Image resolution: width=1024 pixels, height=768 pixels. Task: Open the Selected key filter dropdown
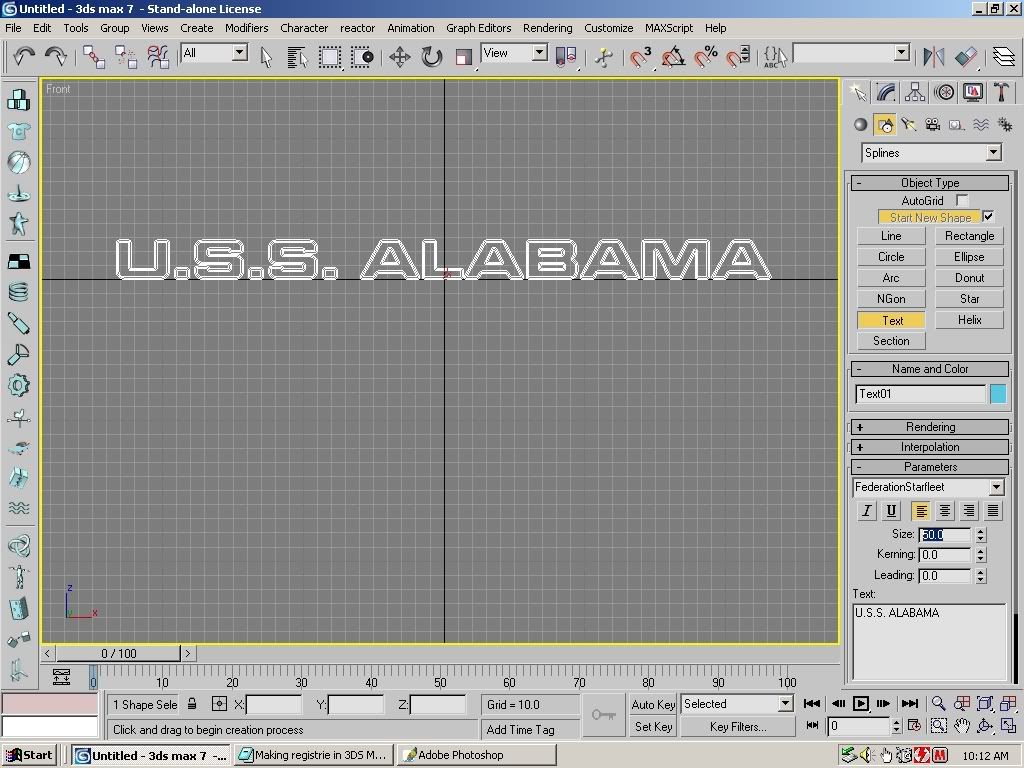click(786, 703)
